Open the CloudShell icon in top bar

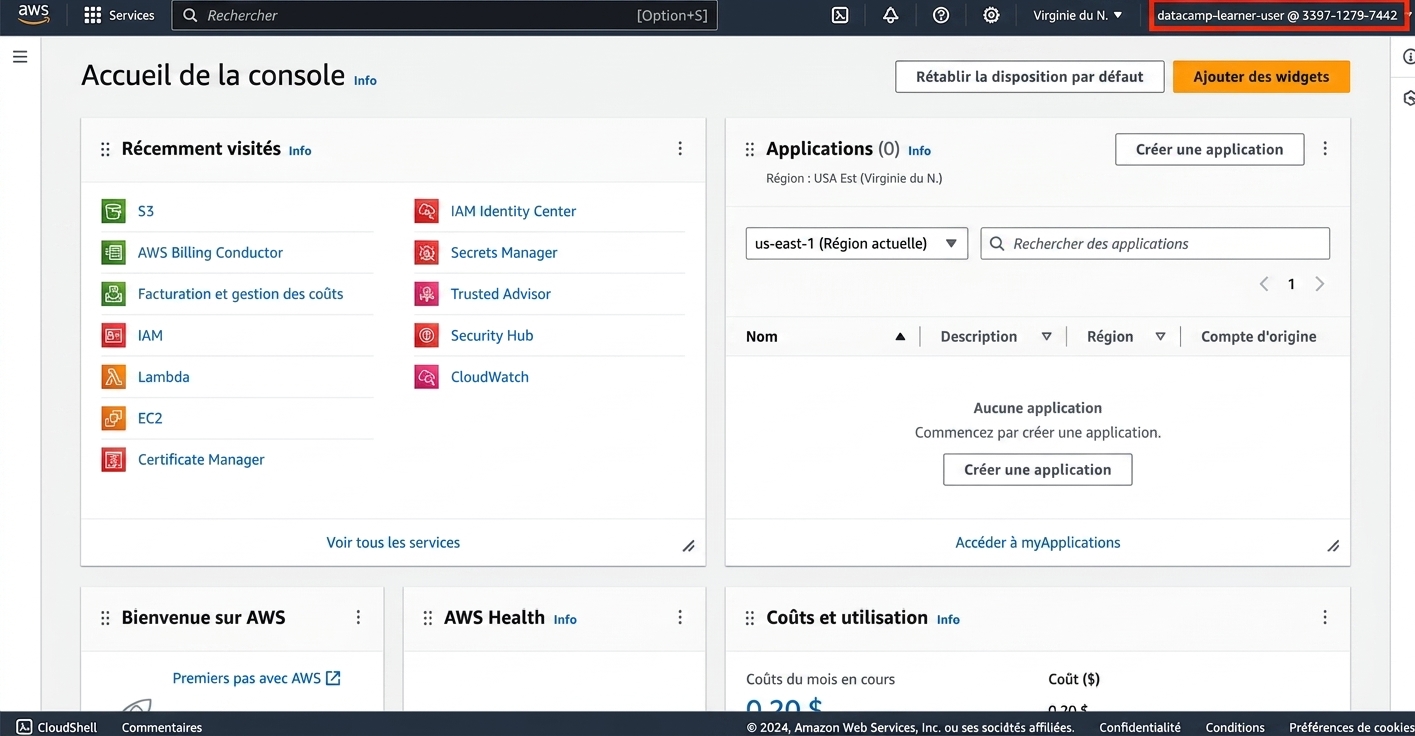click(x=840, y=15)
